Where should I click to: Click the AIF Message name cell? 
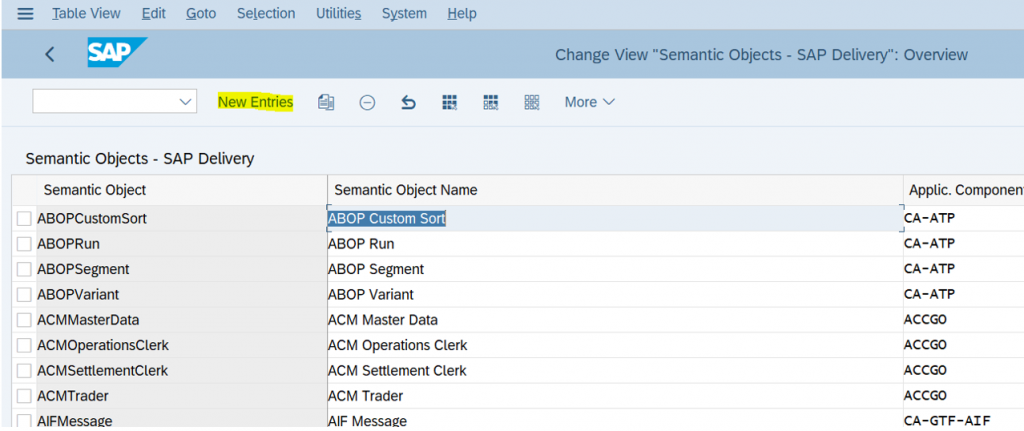click(615, 420)
